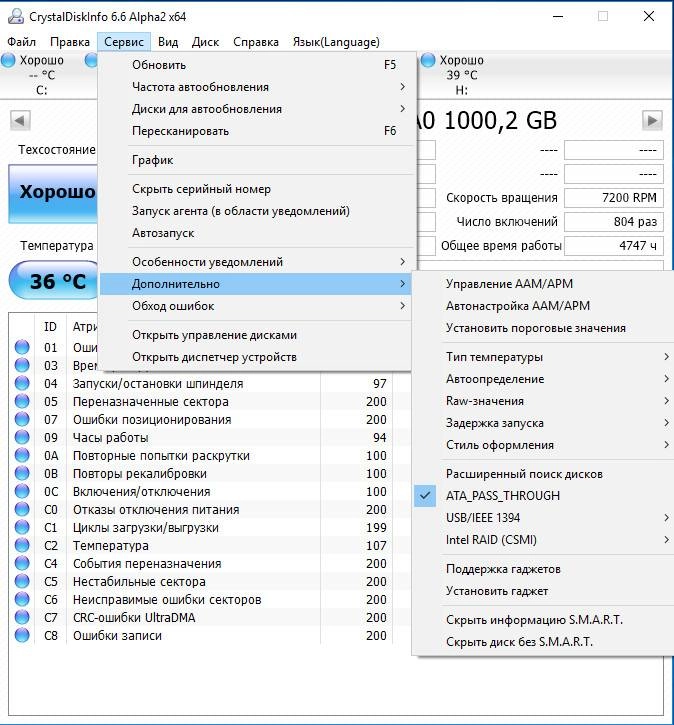Image resolution: width=674 pixels, height=725 pixels.
Task: Click the CrystalDiskInfo app icon in title bar
Action: tap(15, 17)
